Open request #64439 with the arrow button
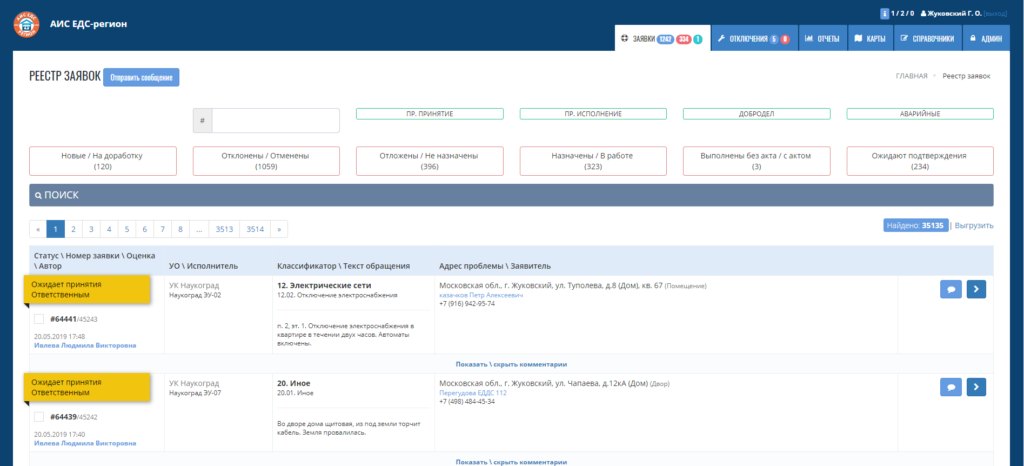1024x466 pixels. (976, 387)
